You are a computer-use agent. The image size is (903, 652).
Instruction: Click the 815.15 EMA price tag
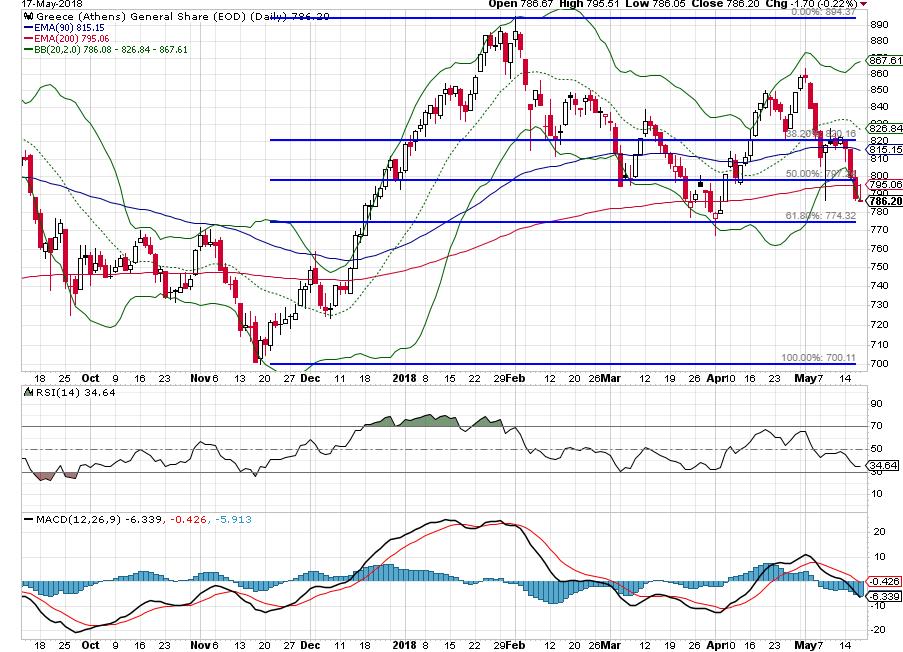[885, 149]
